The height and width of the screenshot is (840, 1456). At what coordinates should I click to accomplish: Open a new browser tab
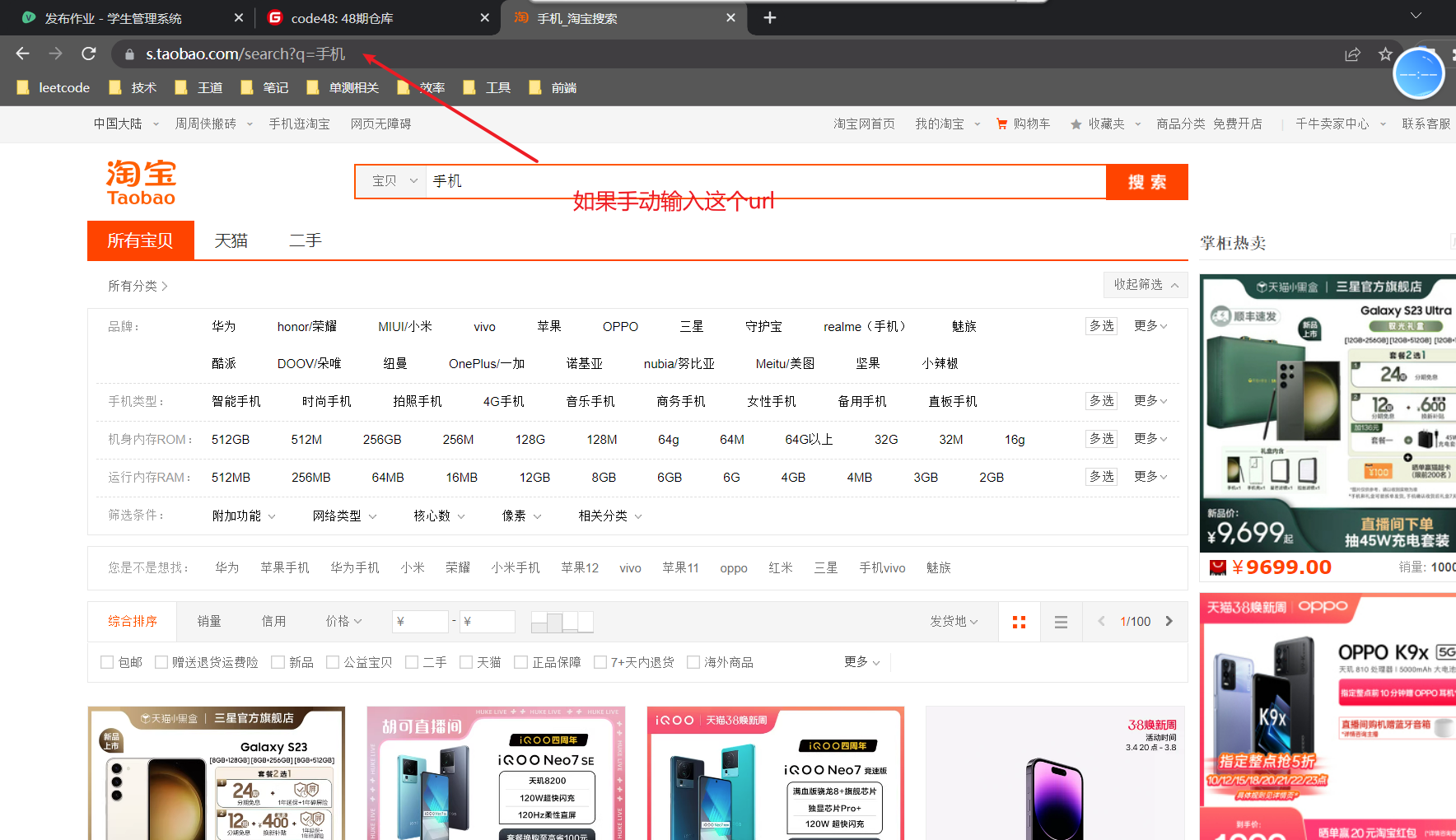tap(769, 17)
